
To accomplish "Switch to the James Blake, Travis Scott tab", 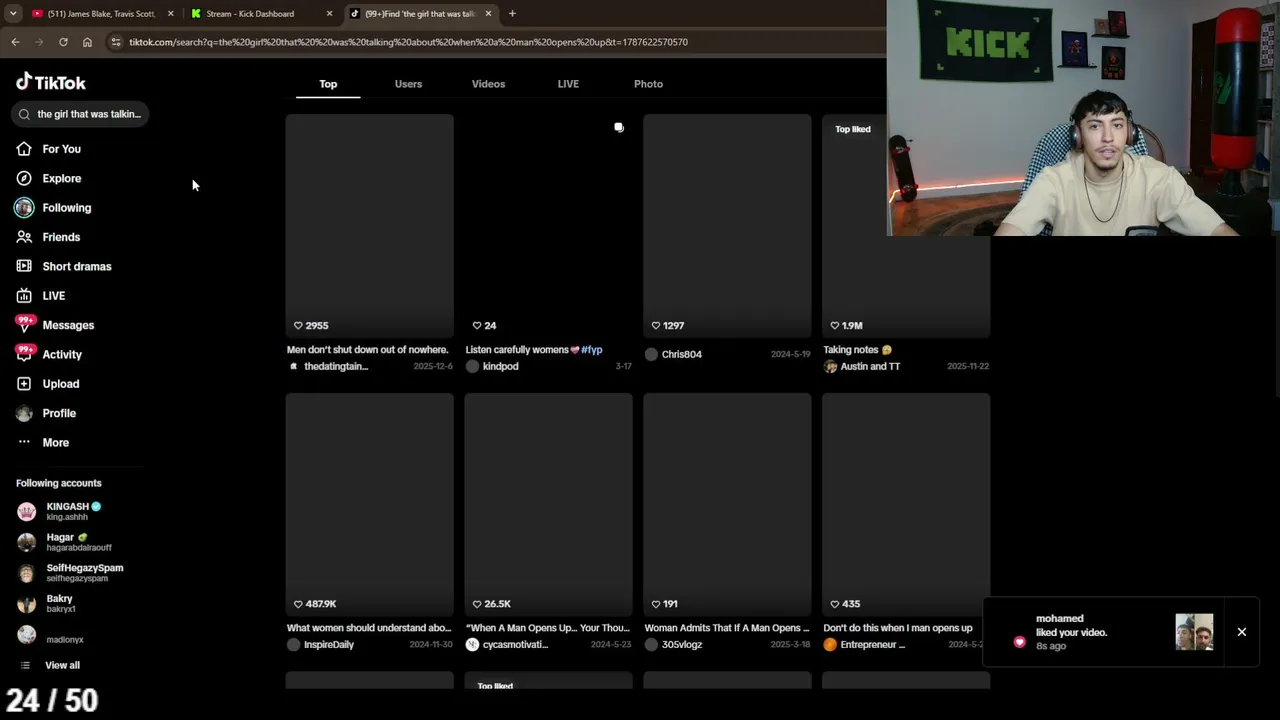I will (x=100, y=14).
